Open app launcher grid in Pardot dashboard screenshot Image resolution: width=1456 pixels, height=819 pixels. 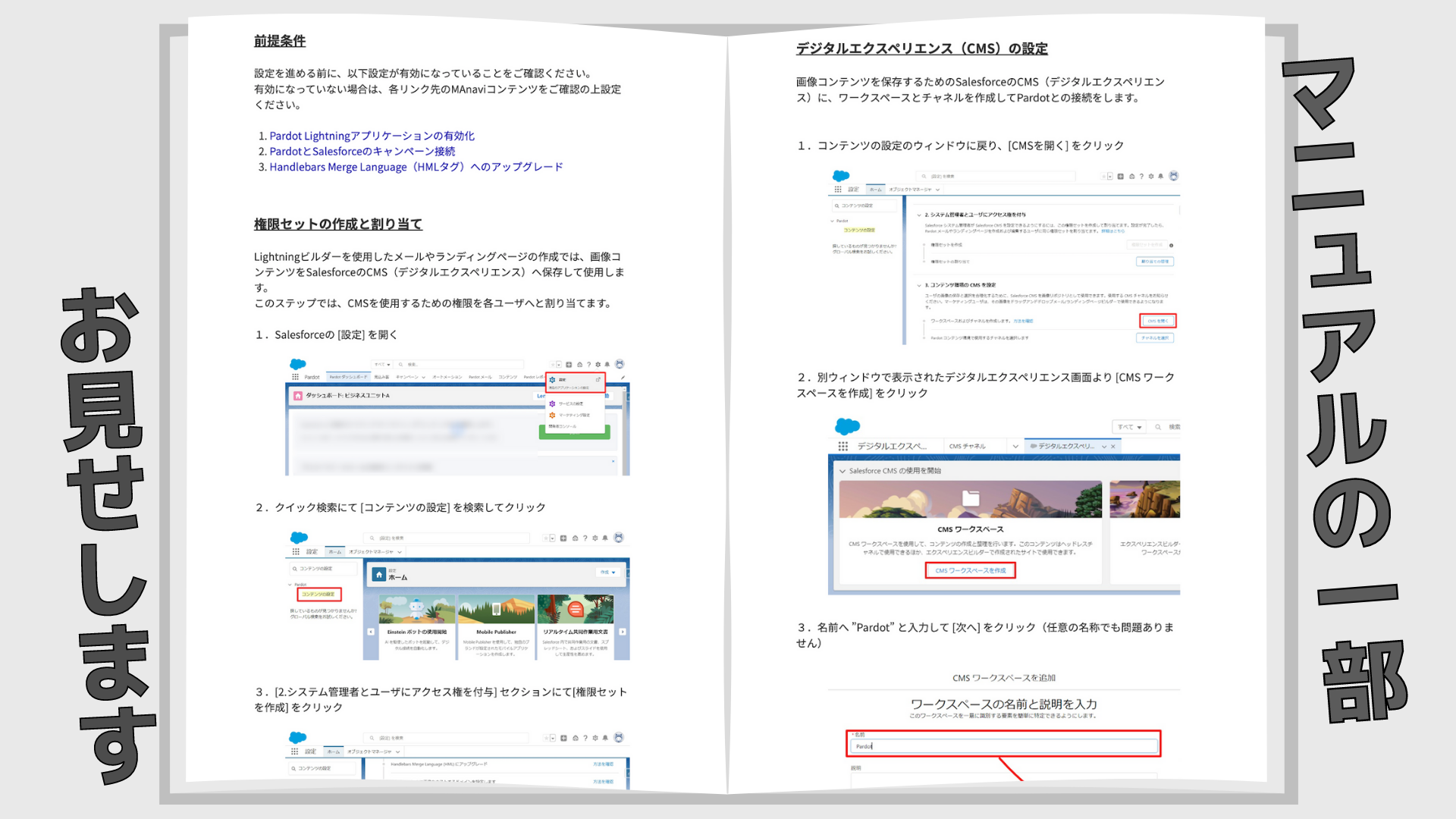(x=296, y=377)
